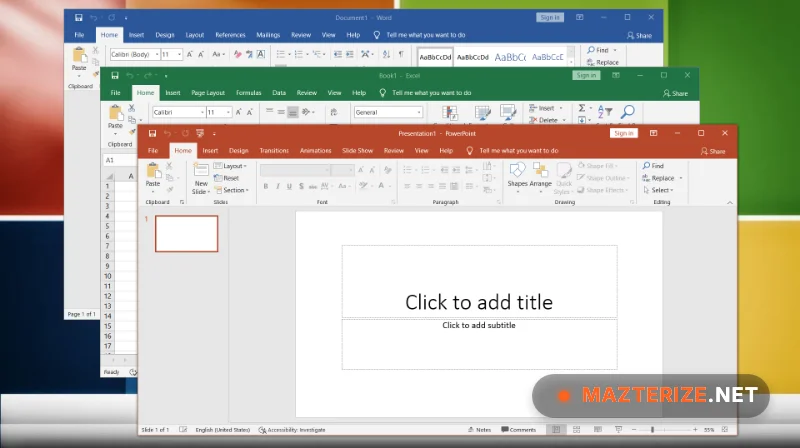Click zoom slider handle in PowerPoint status bar
Screen dimensions: 800x448
652,430
